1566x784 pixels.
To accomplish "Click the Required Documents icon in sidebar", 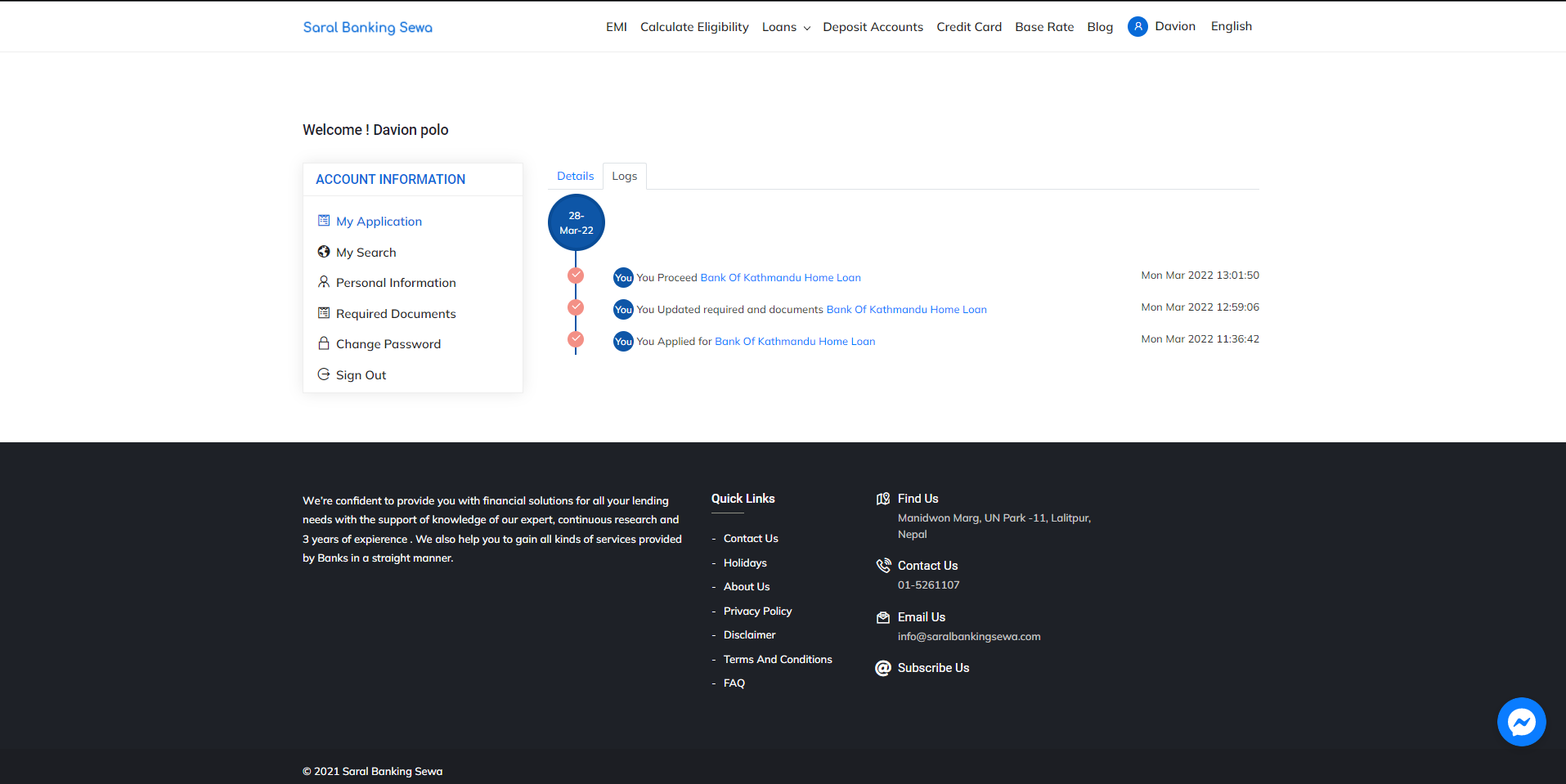I will [324, 313].
